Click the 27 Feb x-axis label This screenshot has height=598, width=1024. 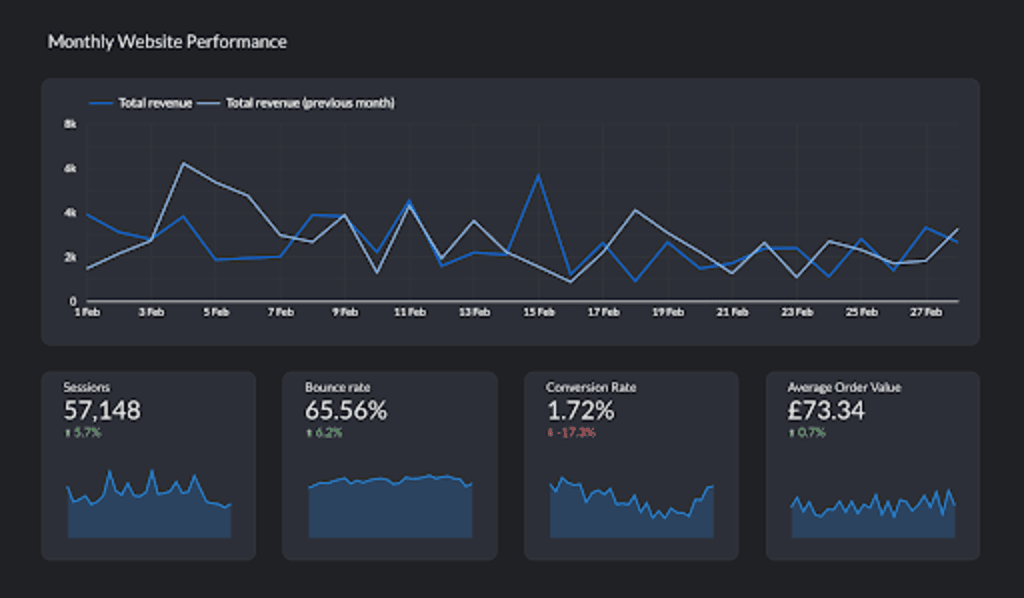point(926,312)
